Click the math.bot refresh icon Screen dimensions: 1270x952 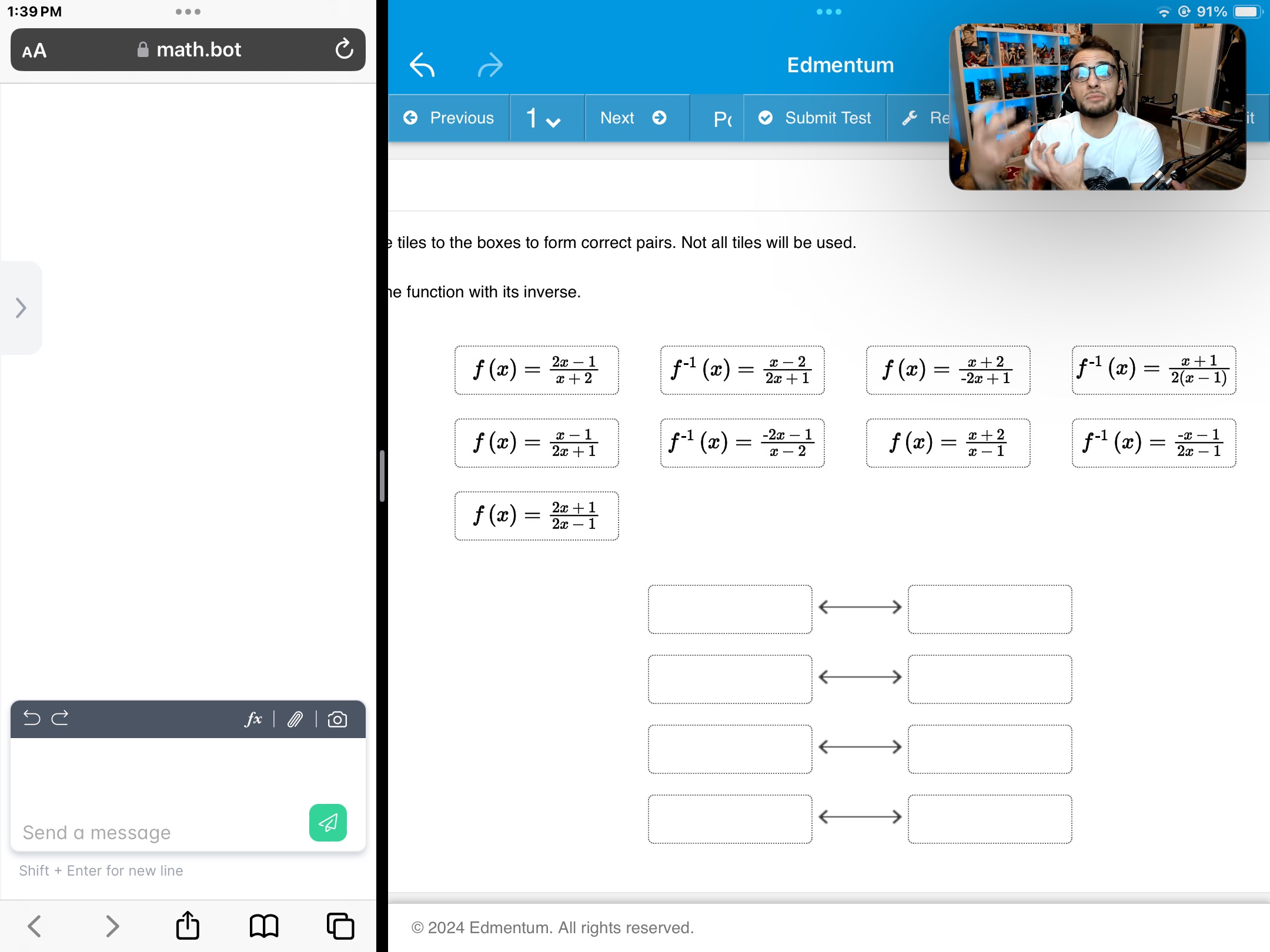point(345,49)
